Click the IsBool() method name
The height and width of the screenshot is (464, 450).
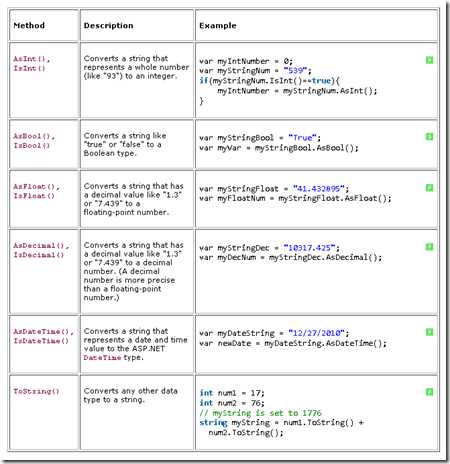tap(32, 146)
